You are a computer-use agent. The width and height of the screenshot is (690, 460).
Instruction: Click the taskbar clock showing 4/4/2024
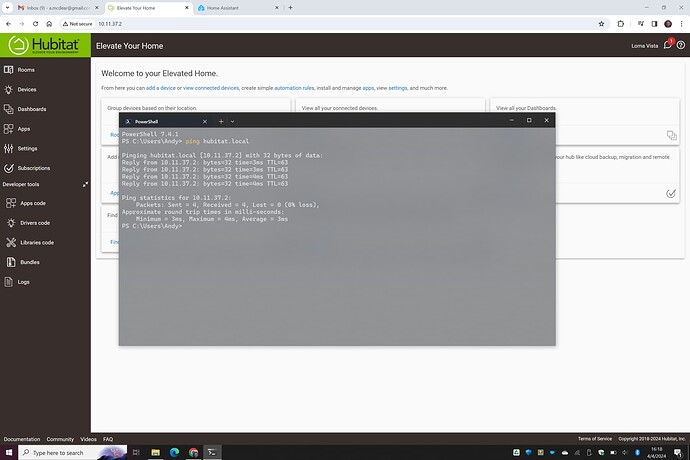pyautogui.click(x=657, y=453)
